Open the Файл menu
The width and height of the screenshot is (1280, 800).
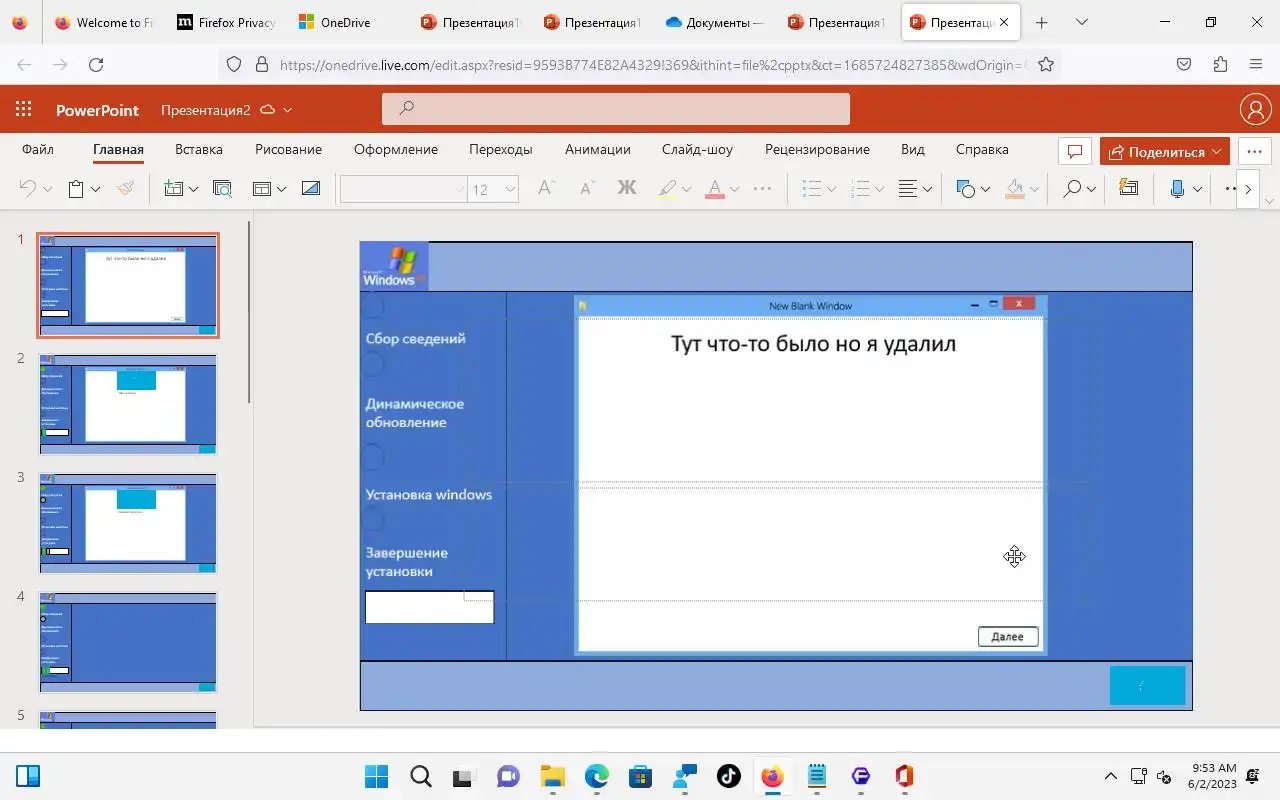[x=38, y=149]
